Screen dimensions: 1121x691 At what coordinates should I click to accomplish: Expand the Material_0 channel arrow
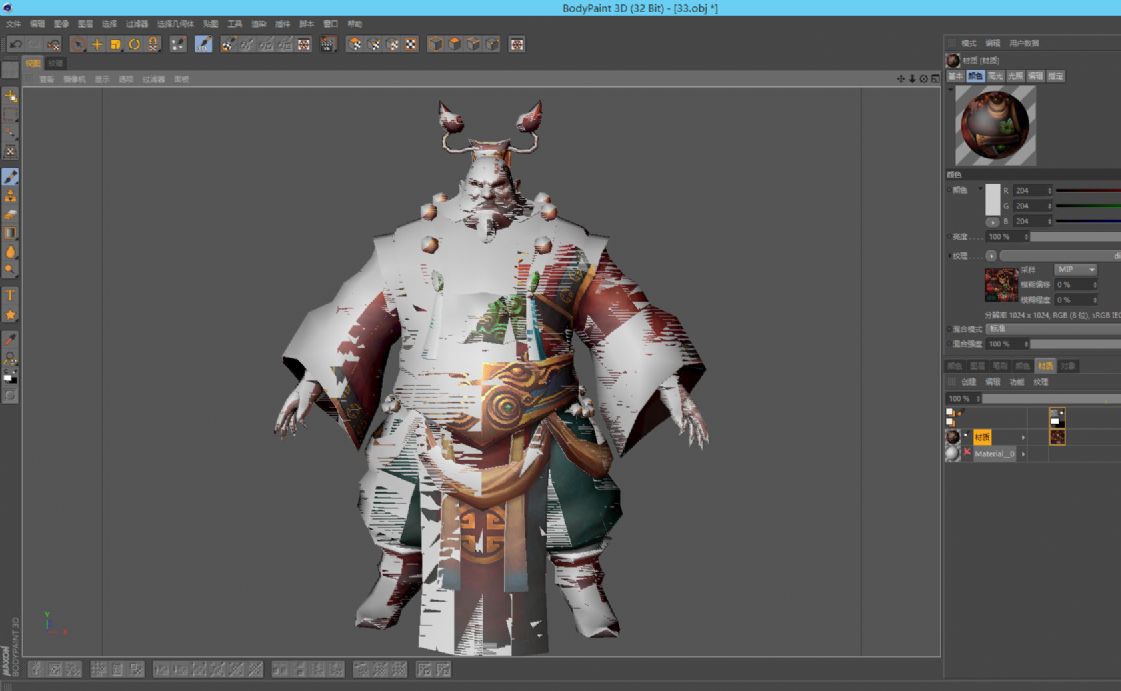1023,454
